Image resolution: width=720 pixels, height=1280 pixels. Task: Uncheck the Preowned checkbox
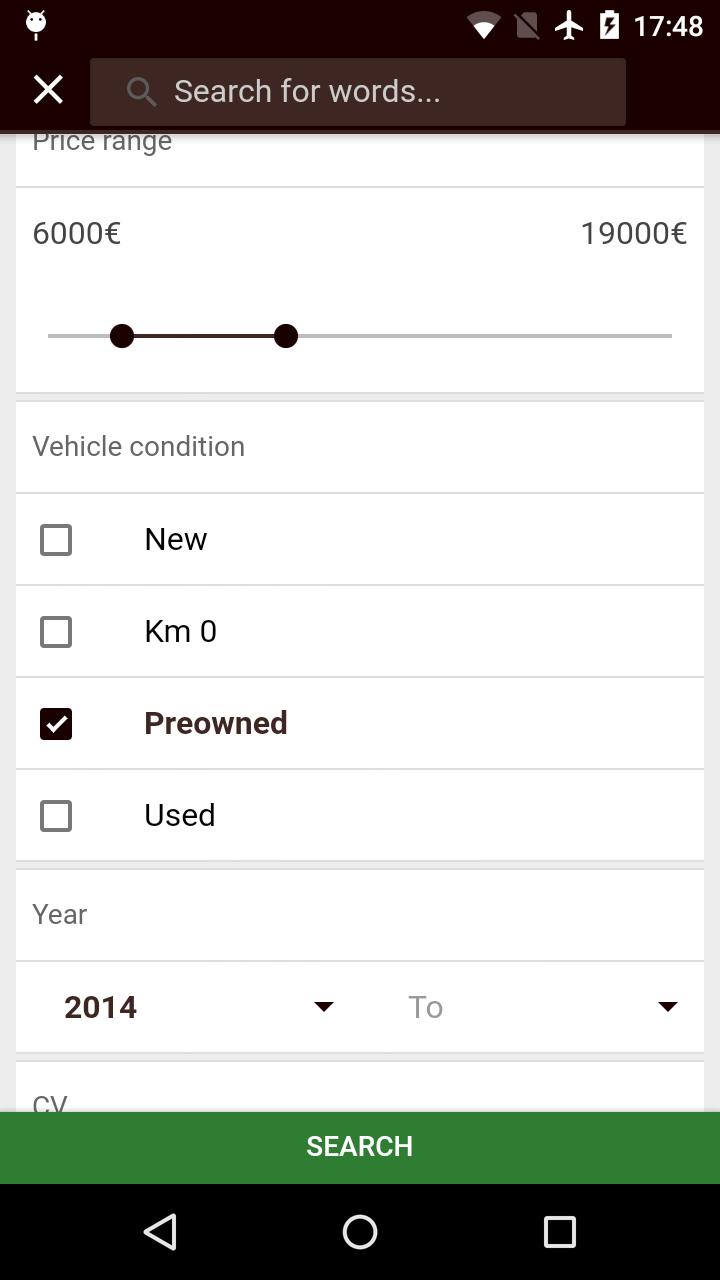pyautogui.click(x=56, y=724)
